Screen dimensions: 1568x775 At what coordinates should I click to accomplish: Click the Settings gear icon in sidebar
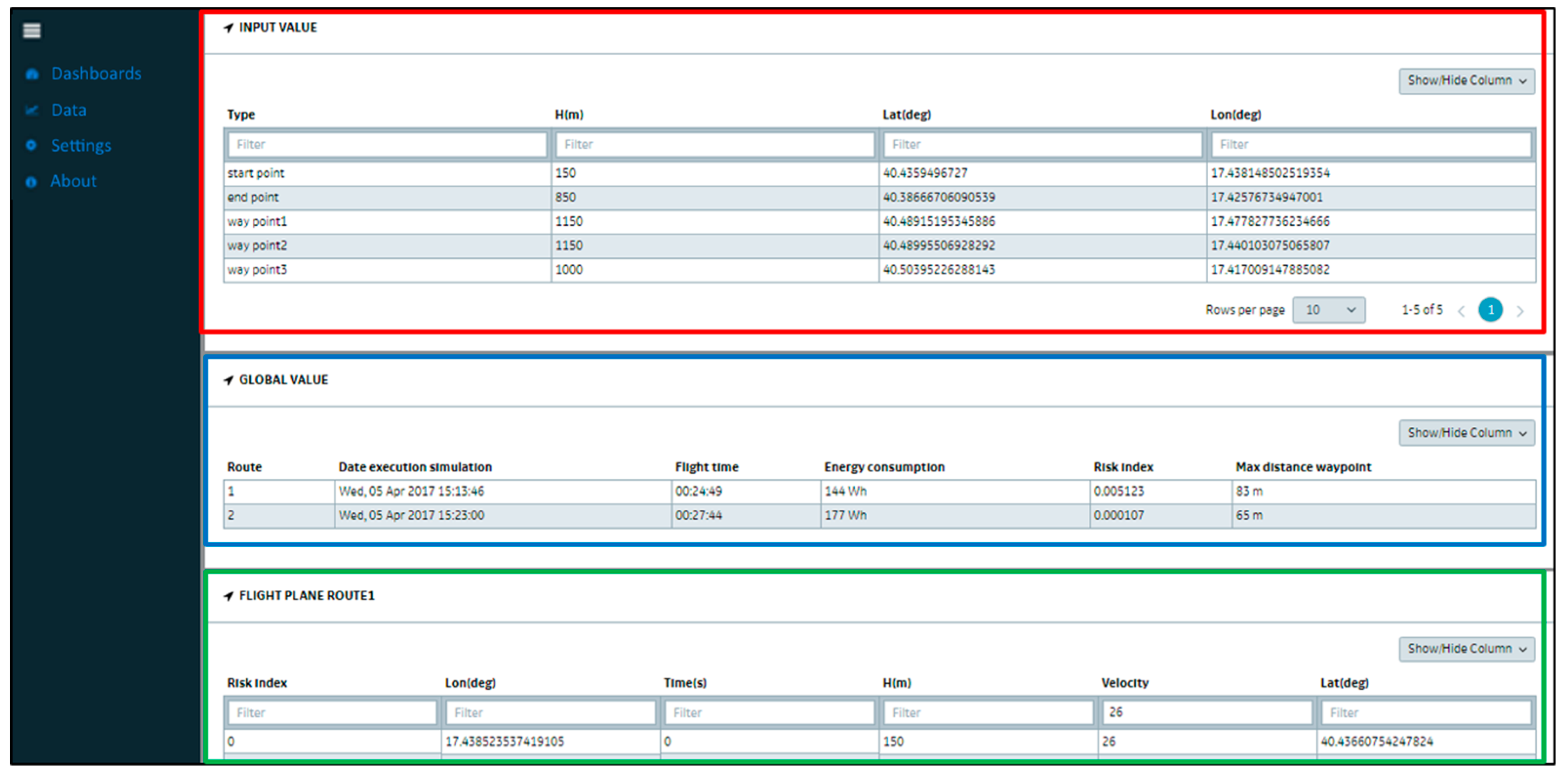click(x=32, y=146)
